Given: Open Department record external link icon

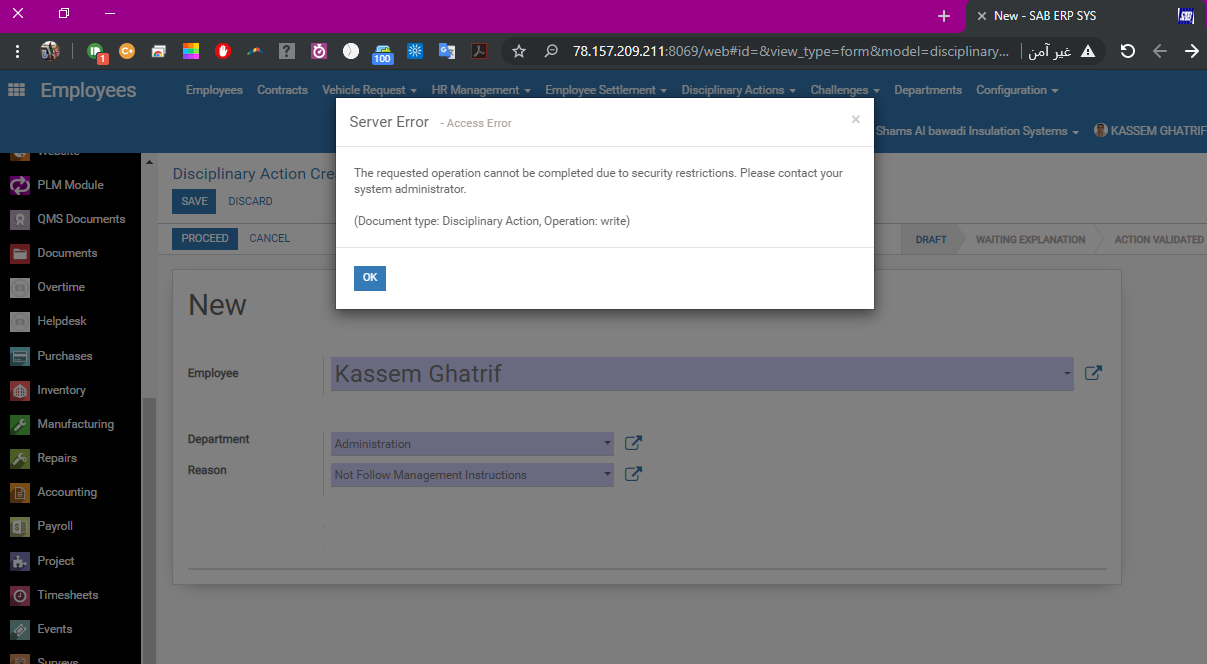Looking at the screenshot, I should 633,443.
